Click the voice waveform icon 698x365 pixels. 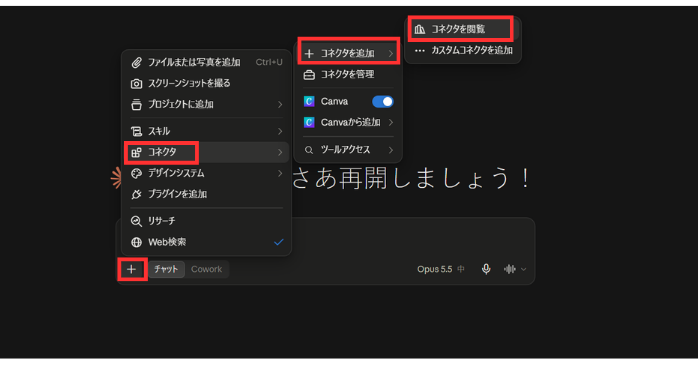[x=509, y=269]
